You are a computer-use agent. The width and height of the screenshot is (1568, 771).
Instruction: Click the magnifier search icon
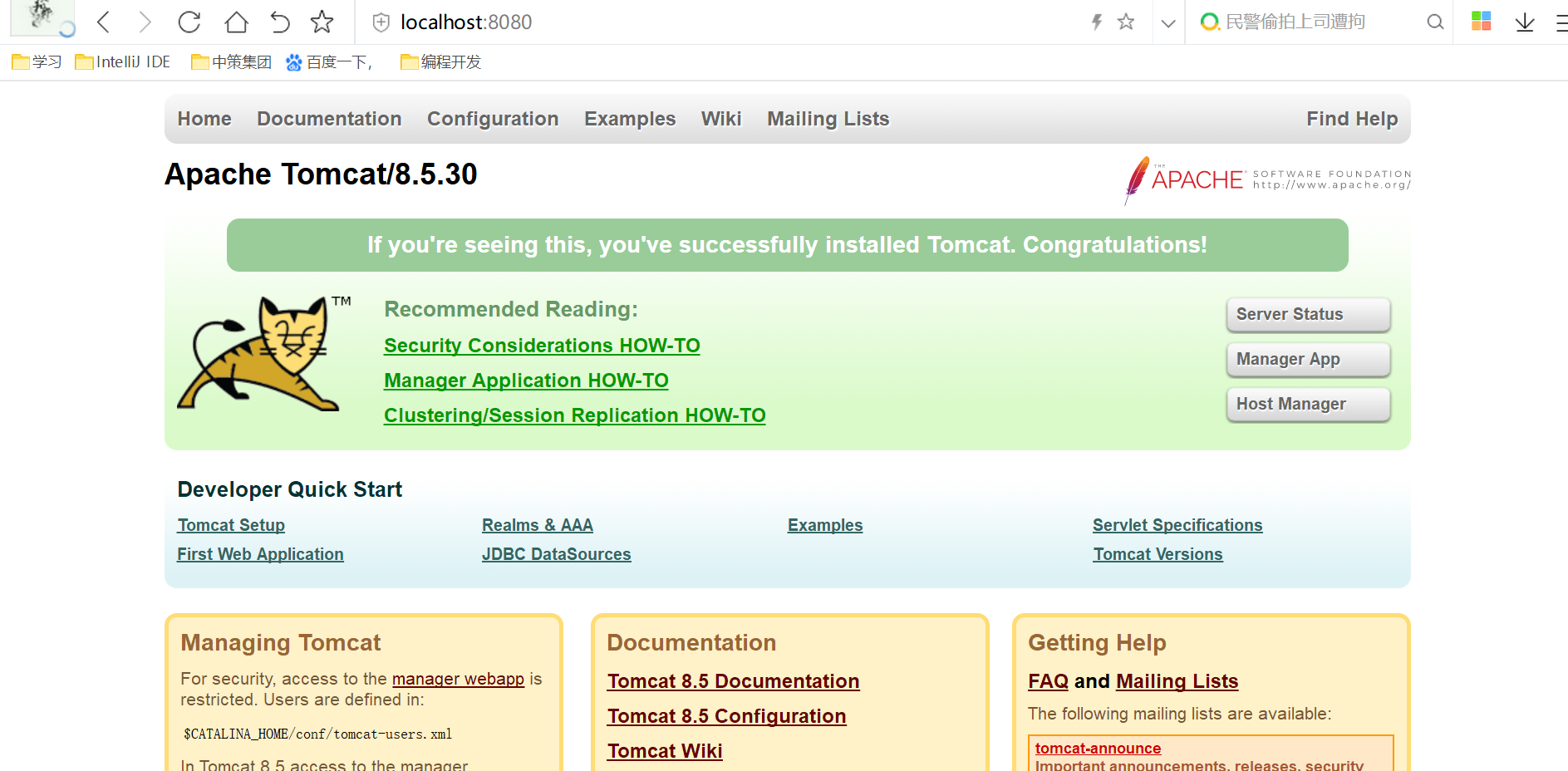tap(1435, 22)
